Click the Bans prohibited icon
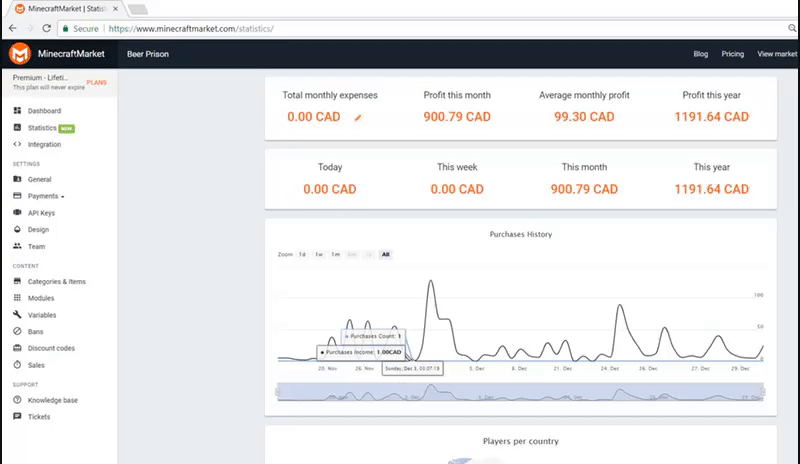 point(17,331)
